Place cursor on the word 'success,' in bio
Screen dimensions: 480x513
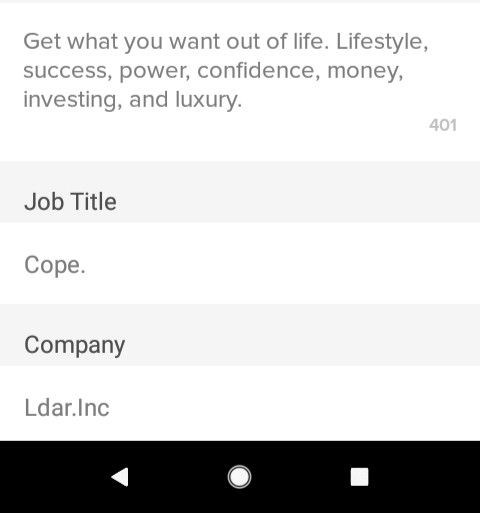coord(68,71)
